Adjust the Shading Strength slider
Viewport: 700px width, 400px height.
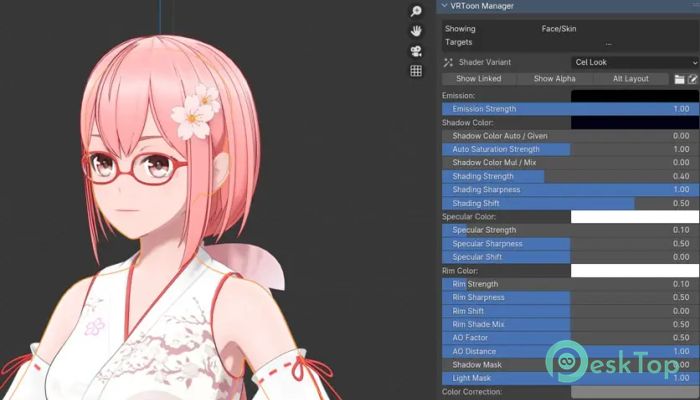(x=571, y=176)
